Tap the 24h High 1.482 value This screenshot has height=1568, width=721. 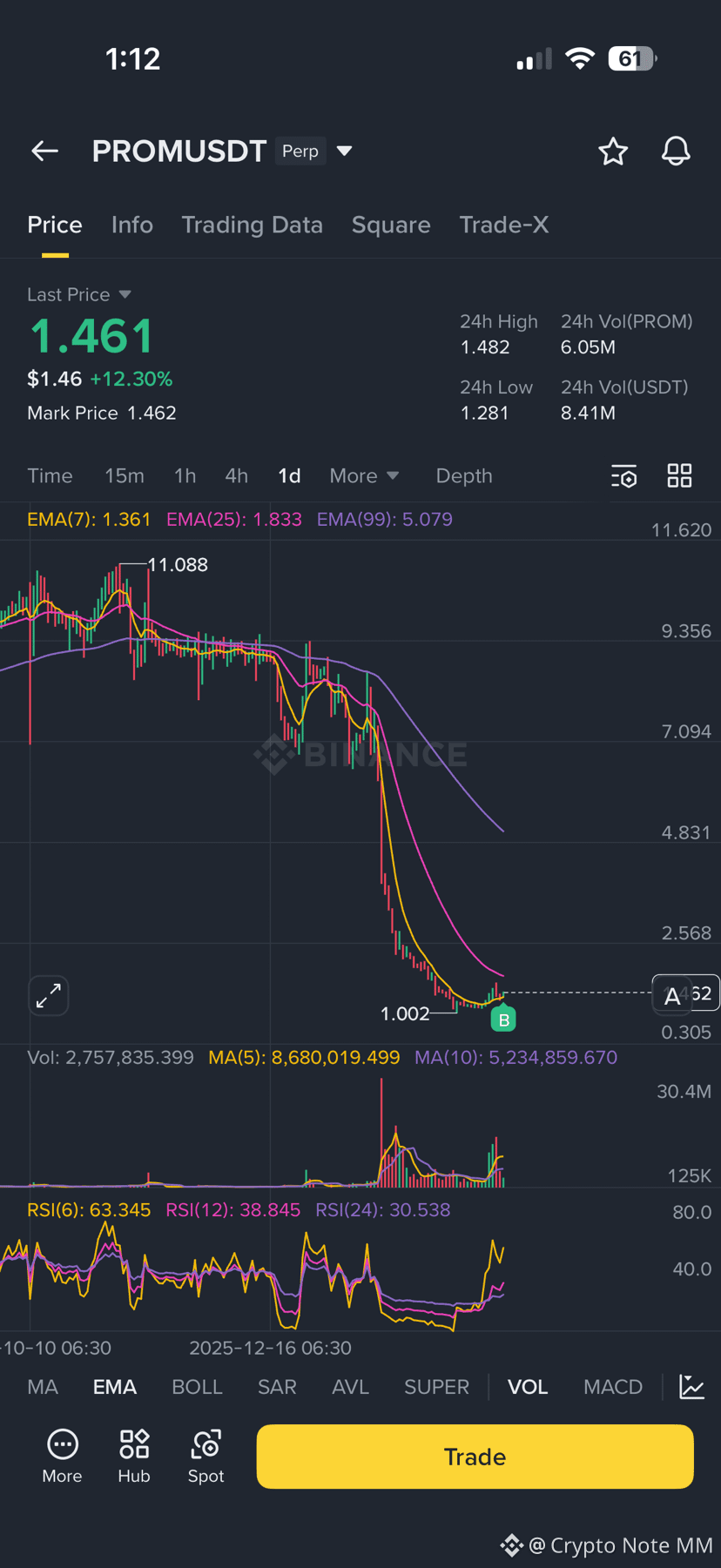(x=485, y=347)
